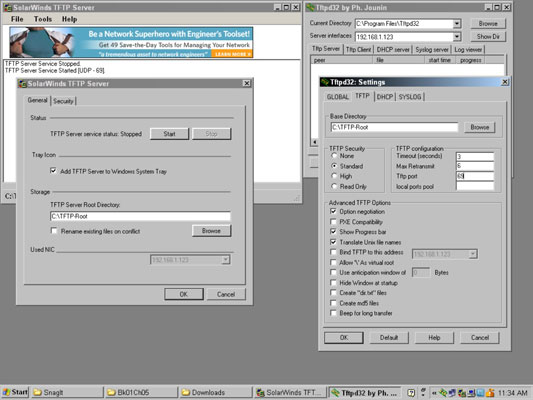Click the SolarWinds TFTP tray icon
This screenshot has width=533, height=400.
tap(462, 393)
